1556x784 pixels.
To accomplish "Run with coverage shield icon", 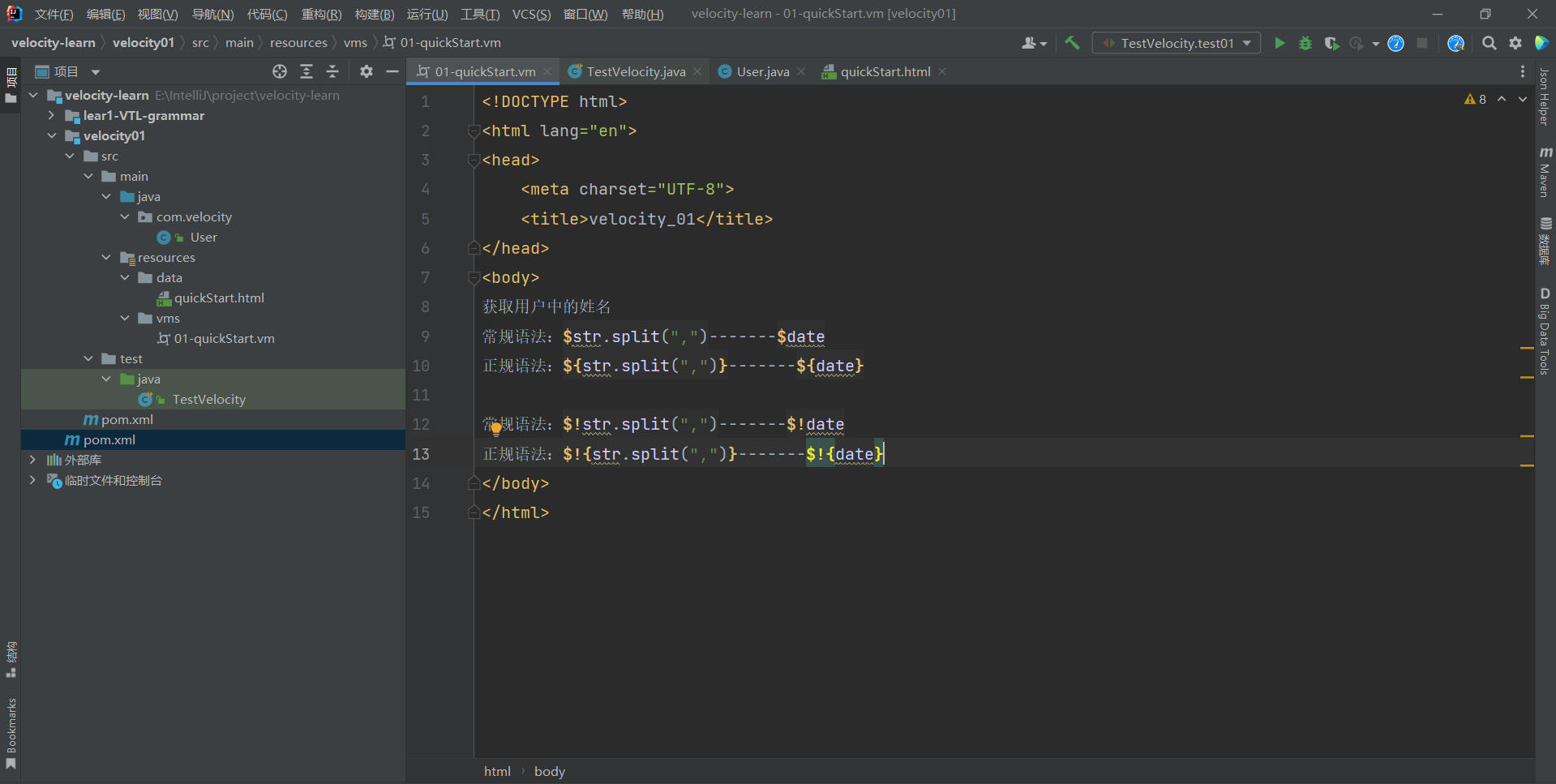I will click(1331, 43).
